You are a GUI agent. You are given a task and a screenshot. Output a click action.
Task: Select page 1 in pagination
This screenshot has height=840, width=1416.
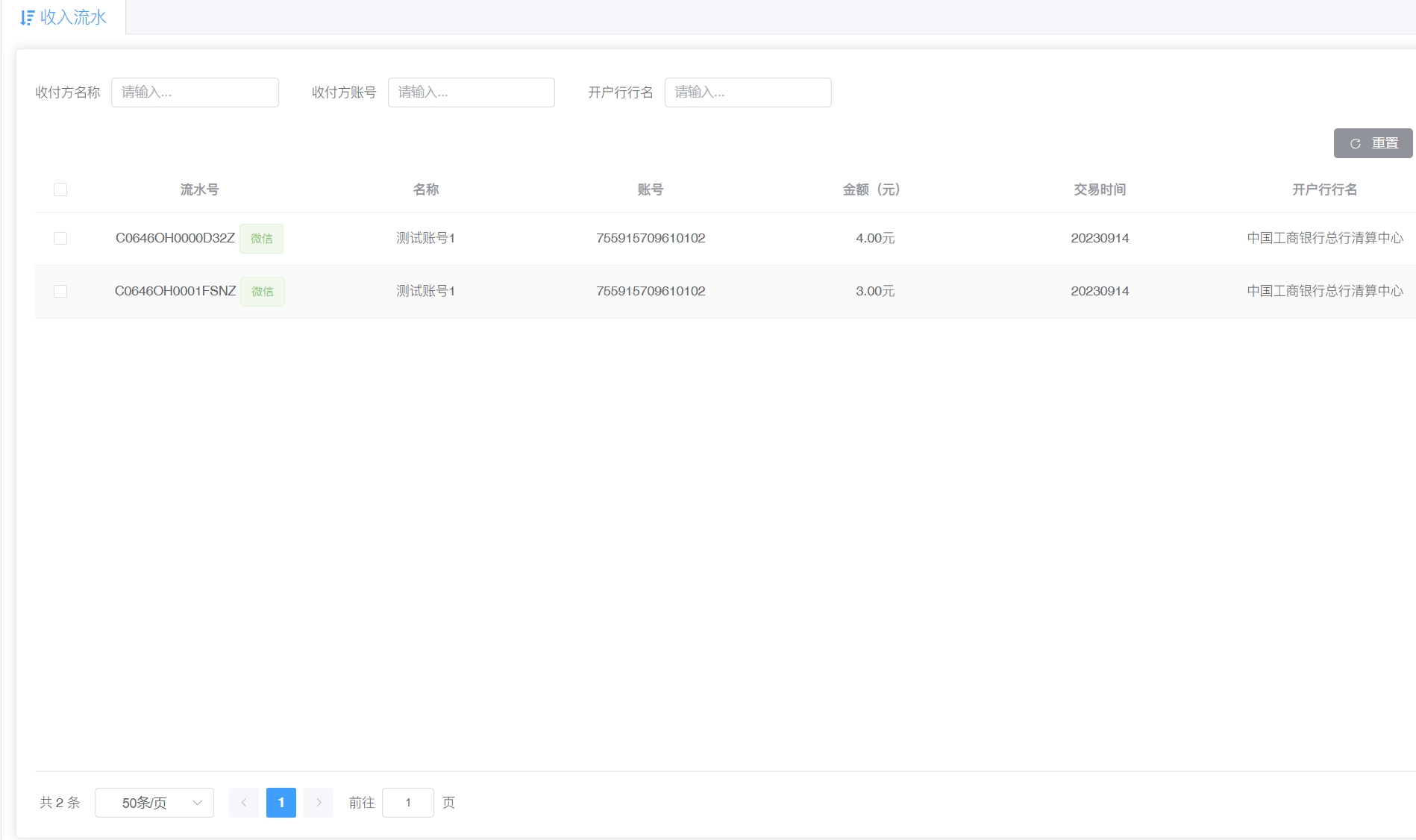pyautogui.click(x=281, y=803)
